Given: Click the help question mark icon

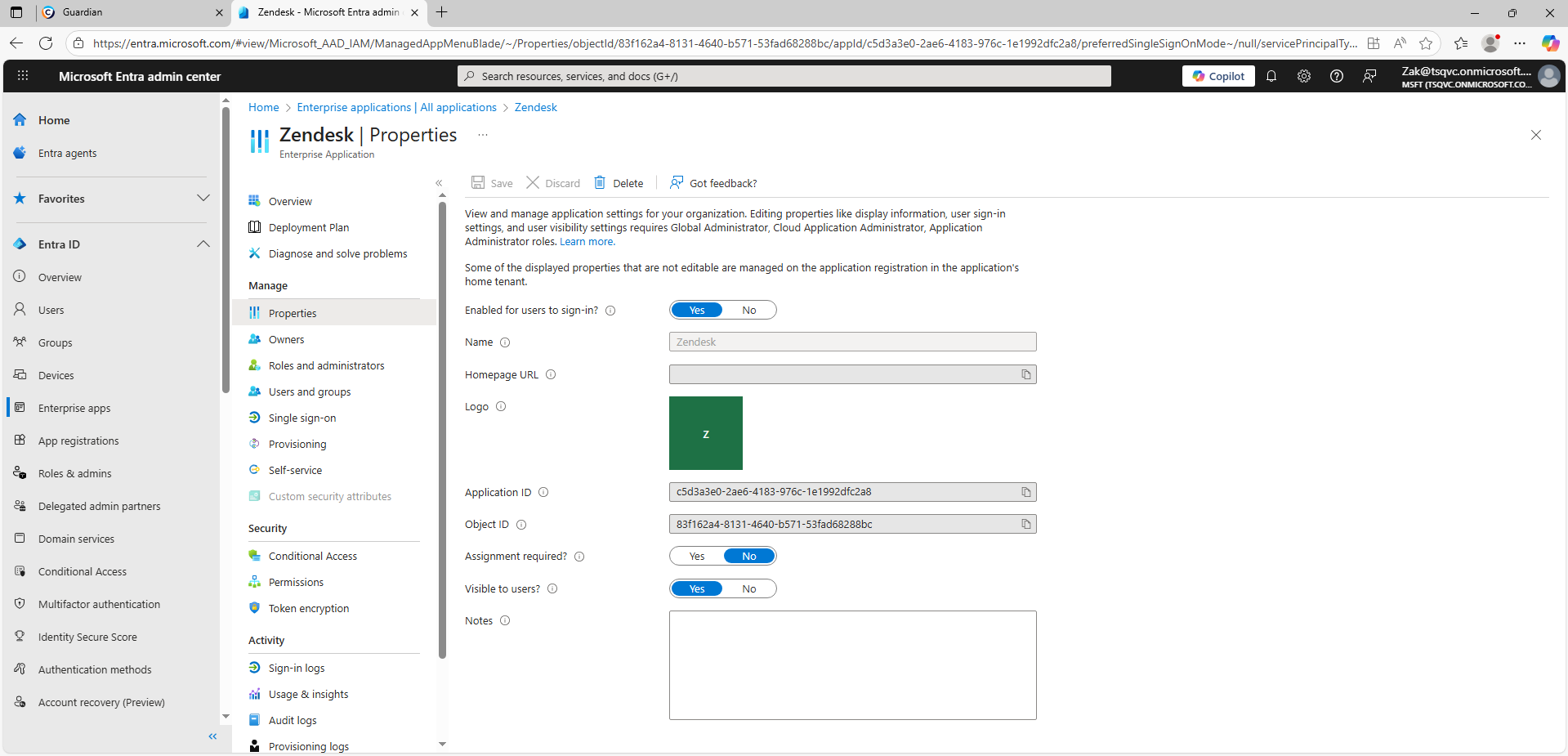Looking at the screenshot, I should 1337,76.
